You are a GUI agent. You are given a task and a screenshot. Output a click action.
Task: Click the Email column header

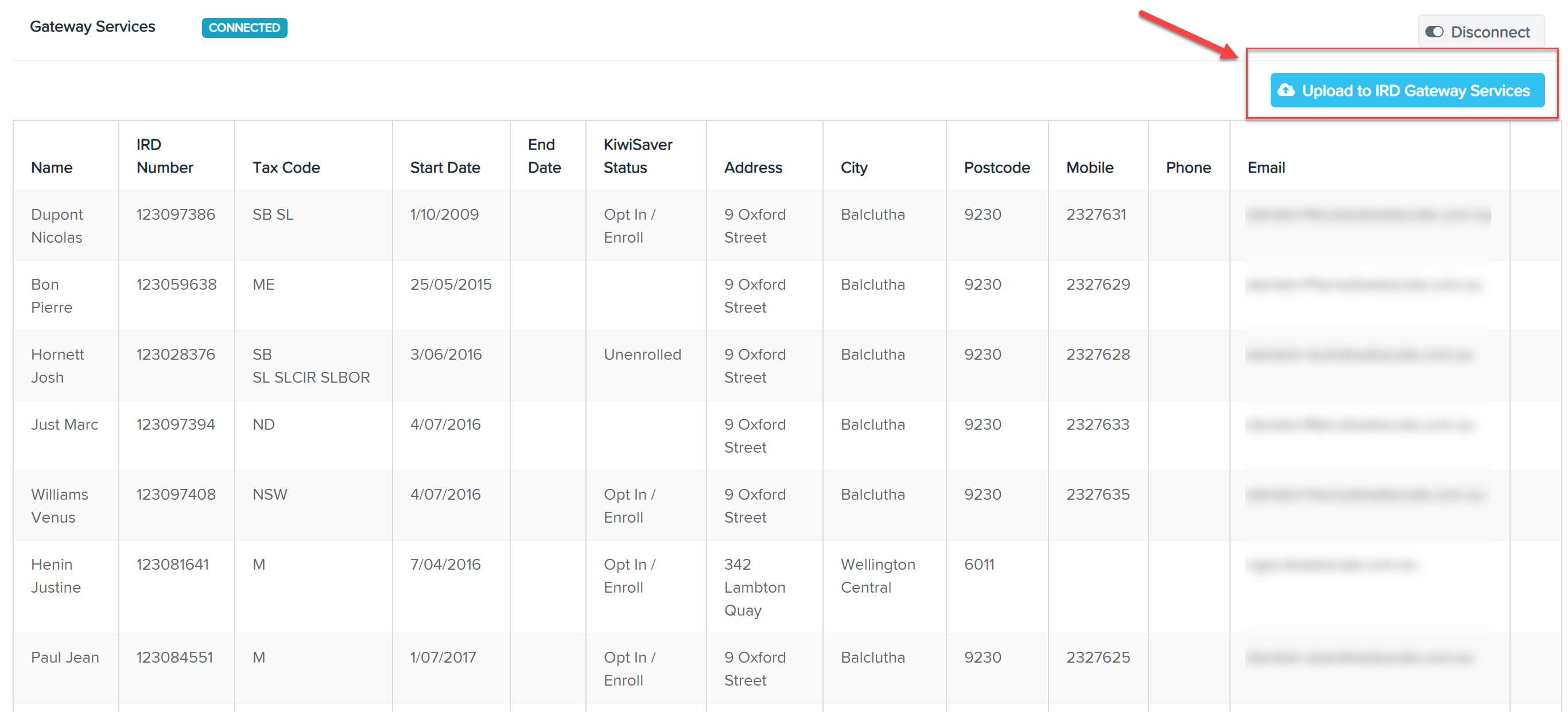click(x=1266, y=168)
